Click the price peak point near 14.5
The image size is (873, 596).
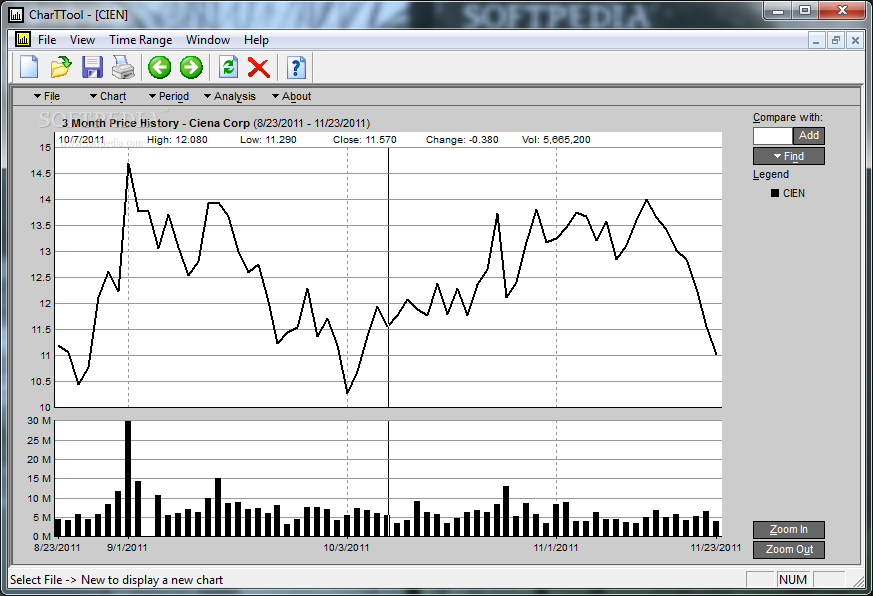pos(129,164)
